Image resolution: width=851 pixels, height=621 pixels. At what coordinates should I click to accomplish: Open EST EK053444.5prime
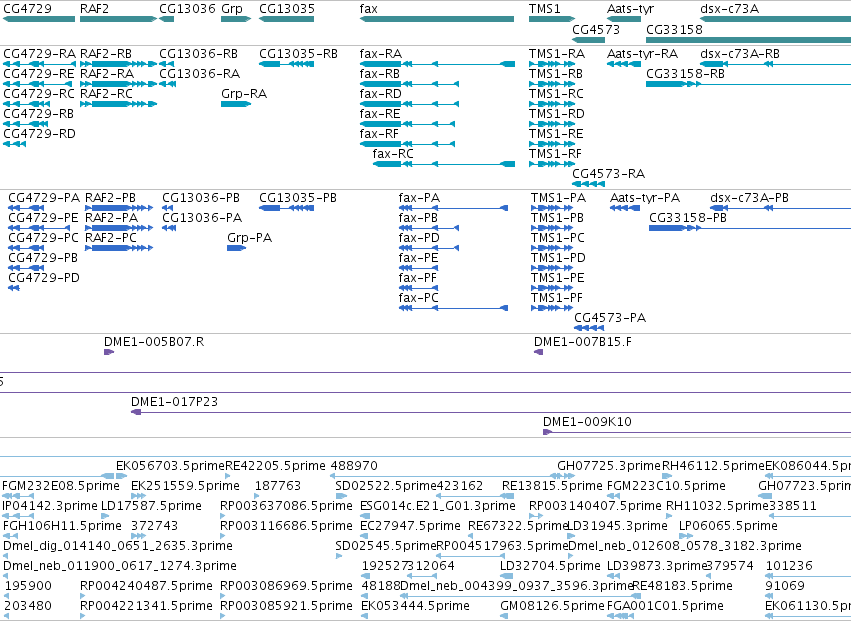415,606
